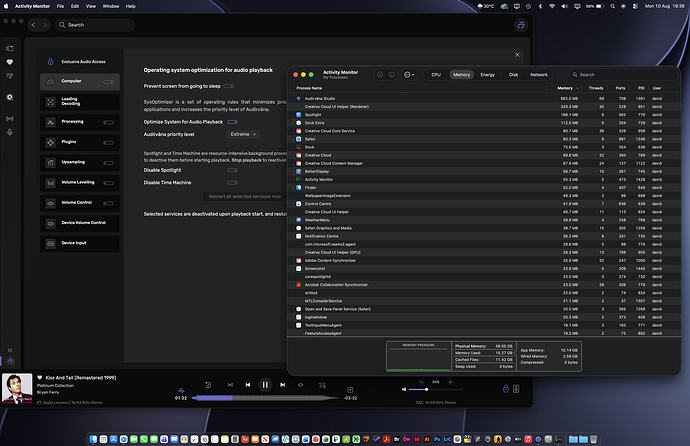The height and width of the screenshot is (446, 690).
Task: Skip to the previous track
Action: click(248, 385)
